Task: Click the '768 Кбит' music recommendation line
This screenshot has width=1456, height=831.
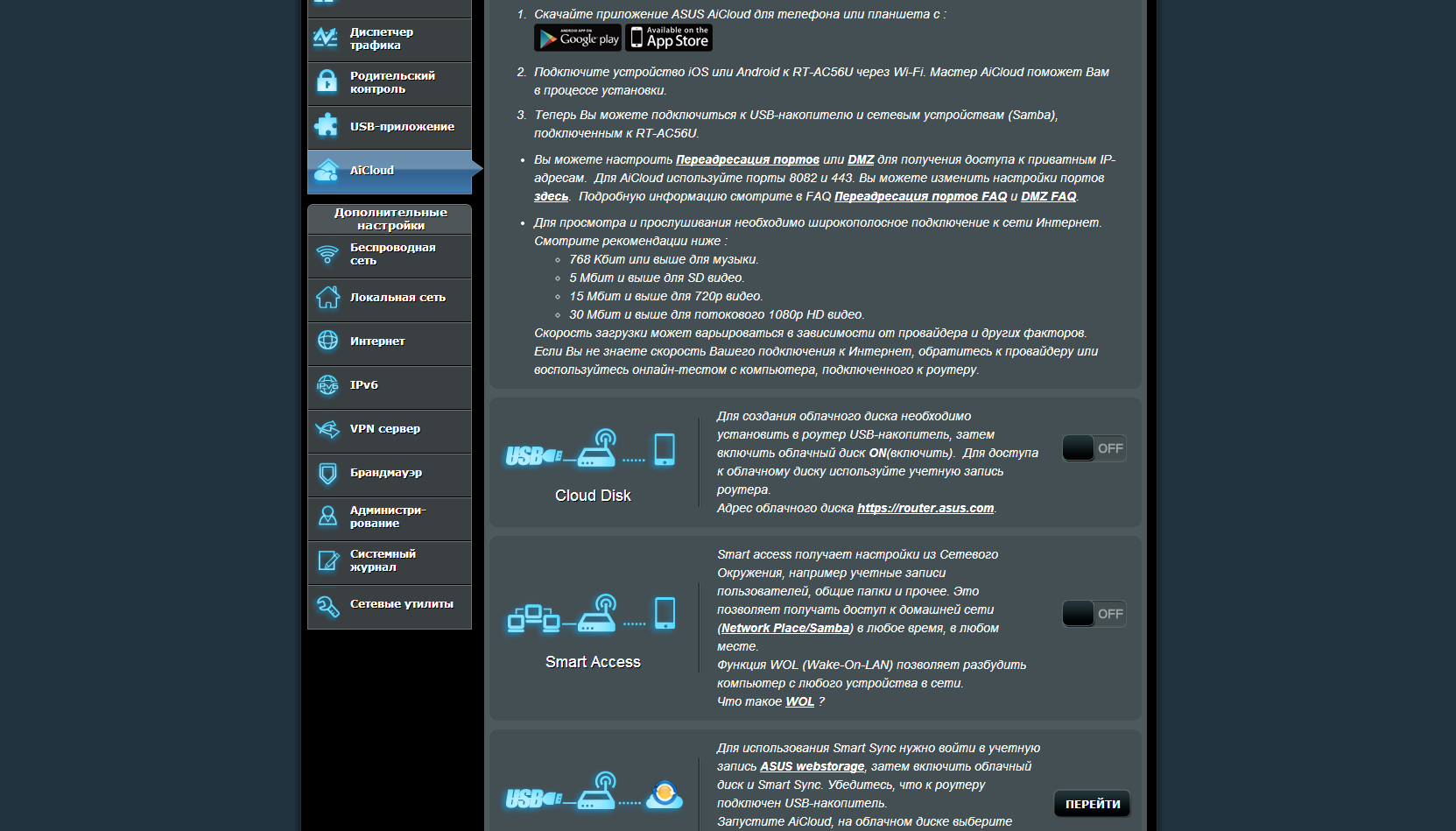Action: [x=664, y=259]
